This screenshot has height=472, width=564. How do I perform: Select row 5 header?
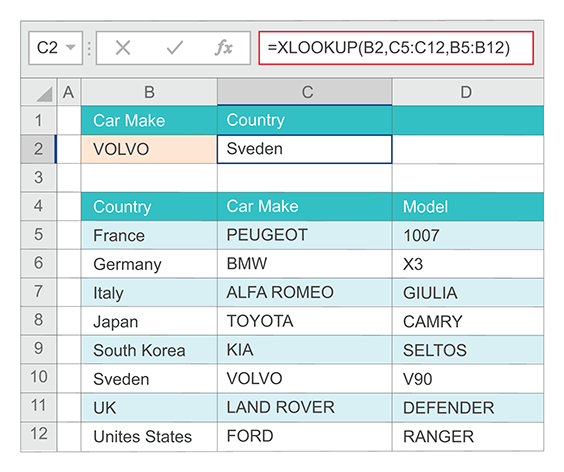pyautogui.click(x=39, y=235)
